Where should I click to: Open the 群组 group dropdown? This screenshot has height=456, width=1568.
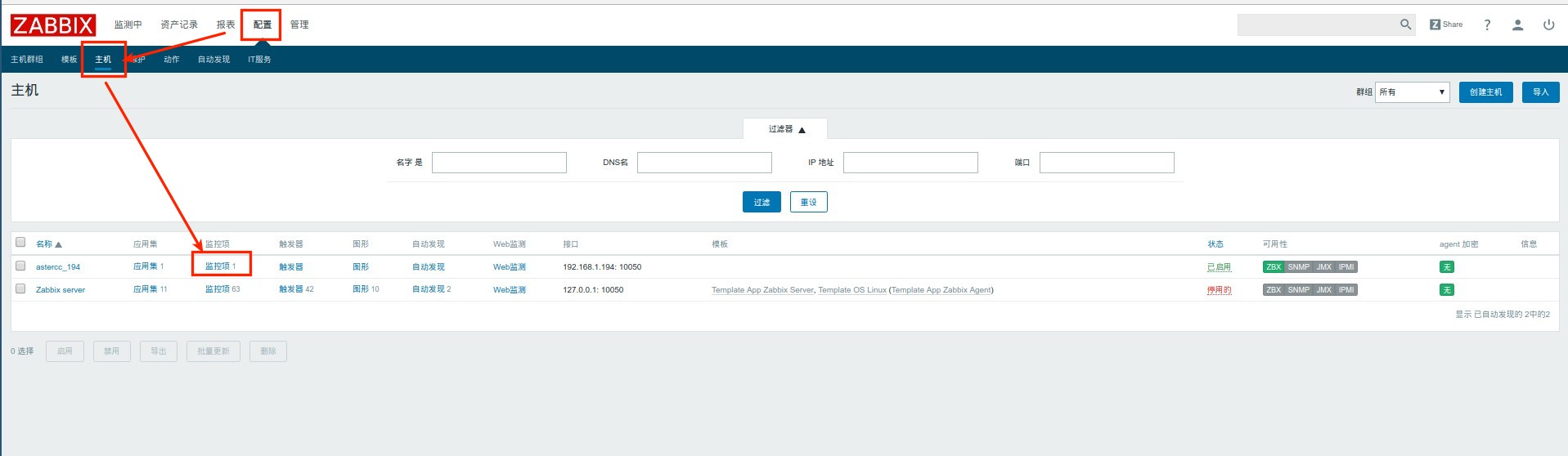click(1412, 92)
